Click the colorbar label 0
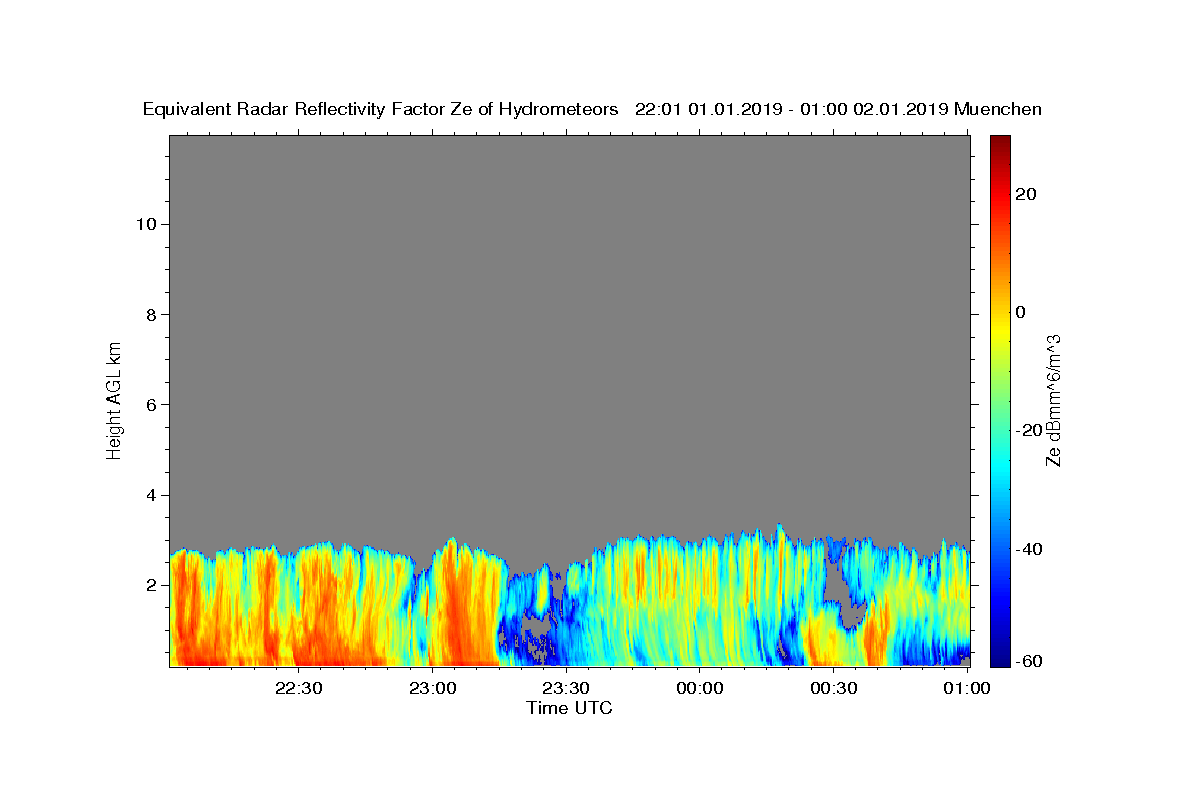 [1021, 312]
